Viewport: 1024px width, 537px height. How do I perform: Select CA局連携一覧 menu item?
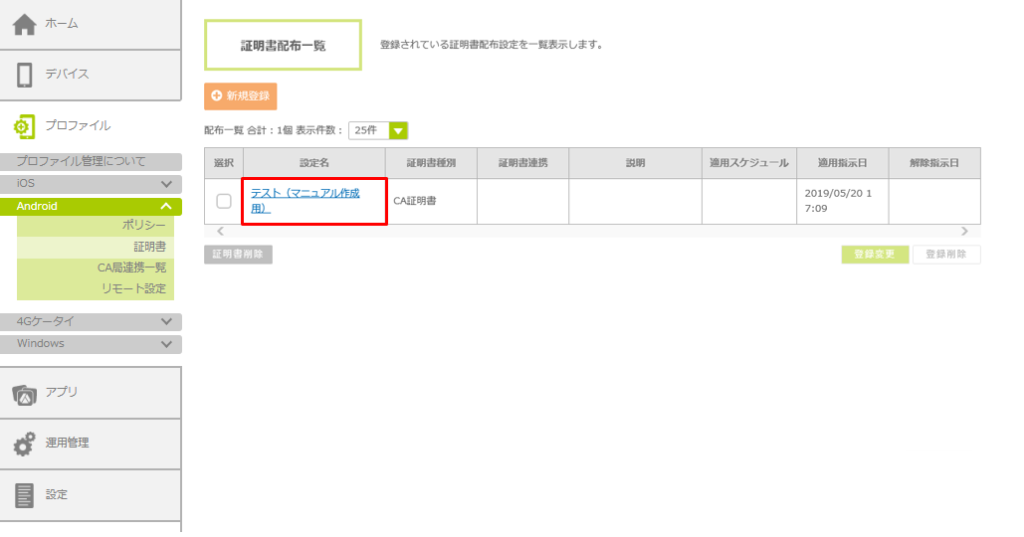point(131,268)
